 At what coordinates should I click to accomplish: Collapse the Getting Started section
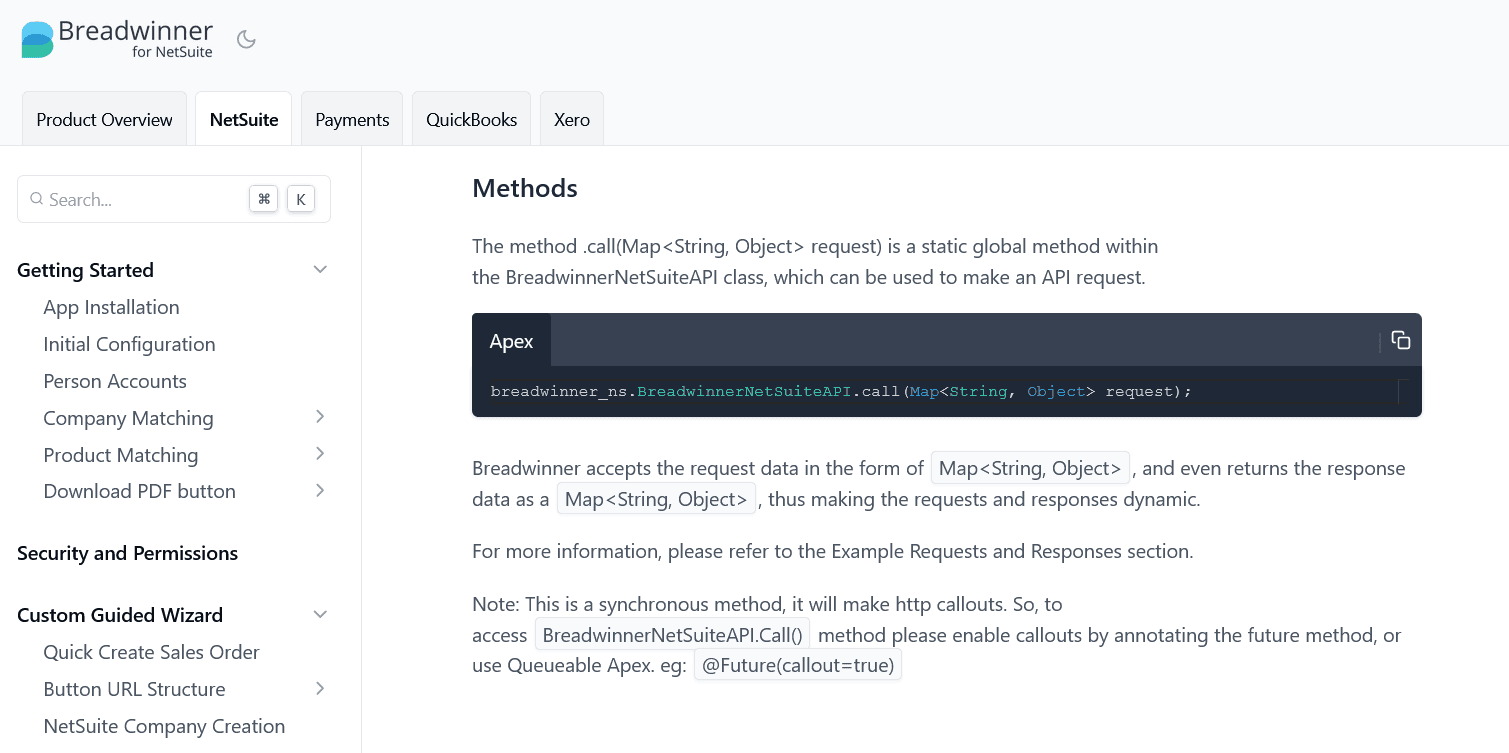tap(320, 270)
